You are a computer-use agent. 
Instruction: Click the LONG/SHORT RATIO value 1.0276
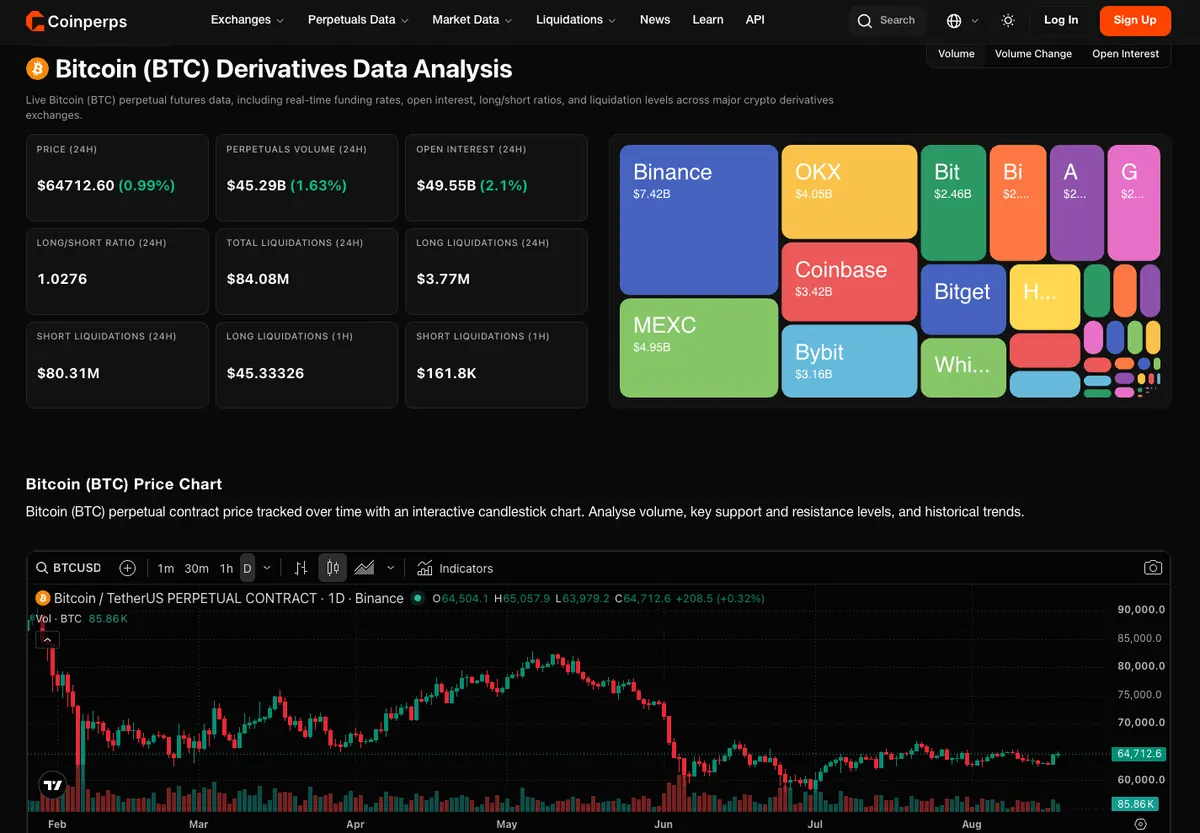point(62,279)
